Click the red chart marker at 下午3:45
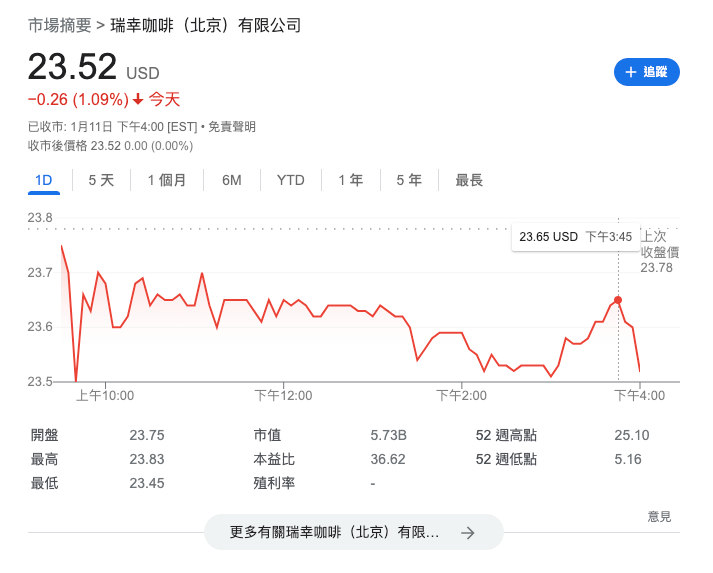Screen dimensions: 713x573 pyautogui.click(x=618, y=300)
